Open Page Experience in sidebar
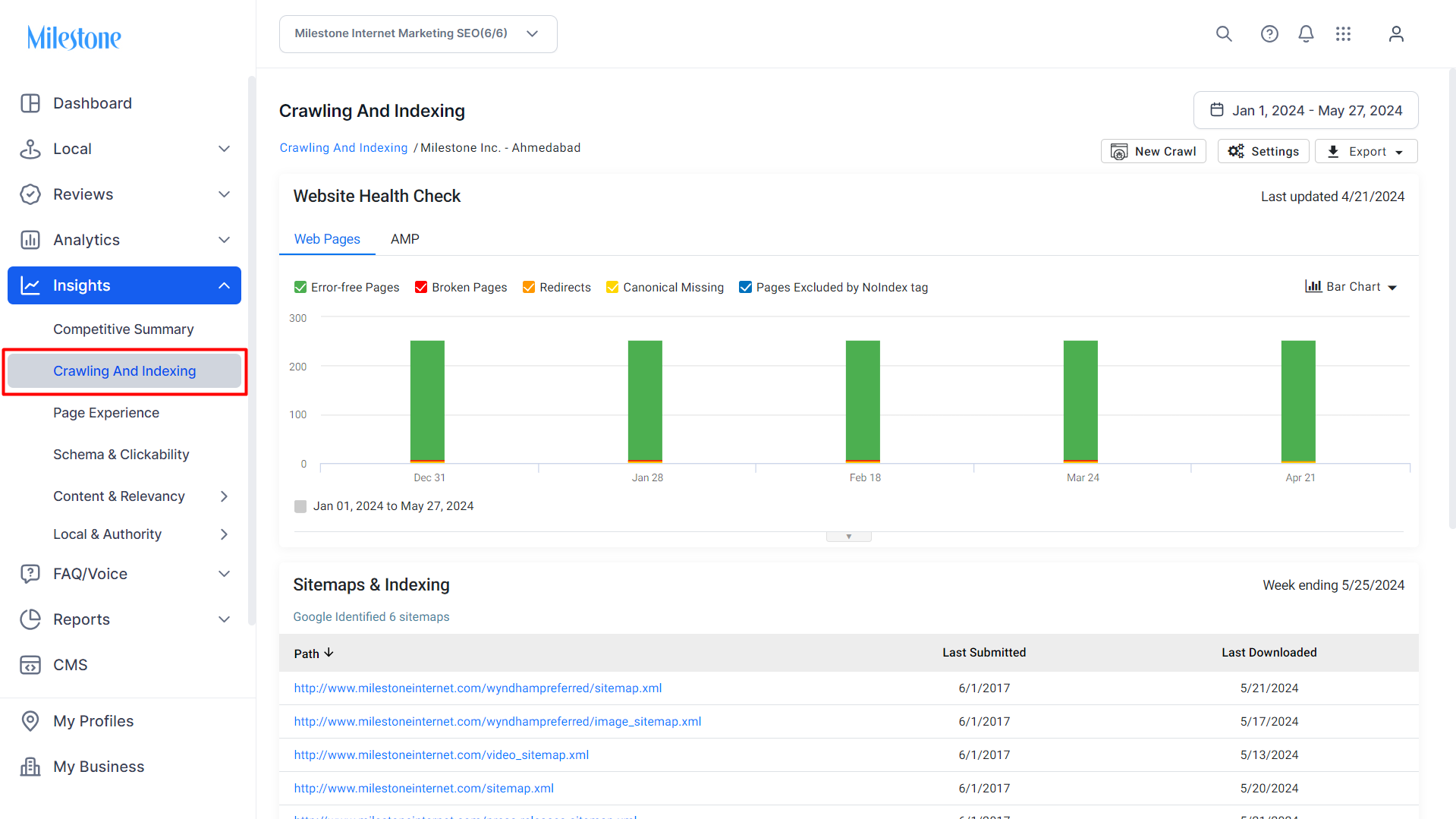The width and height of the screenshot is (1456, 819). click(x=106, y=413)
